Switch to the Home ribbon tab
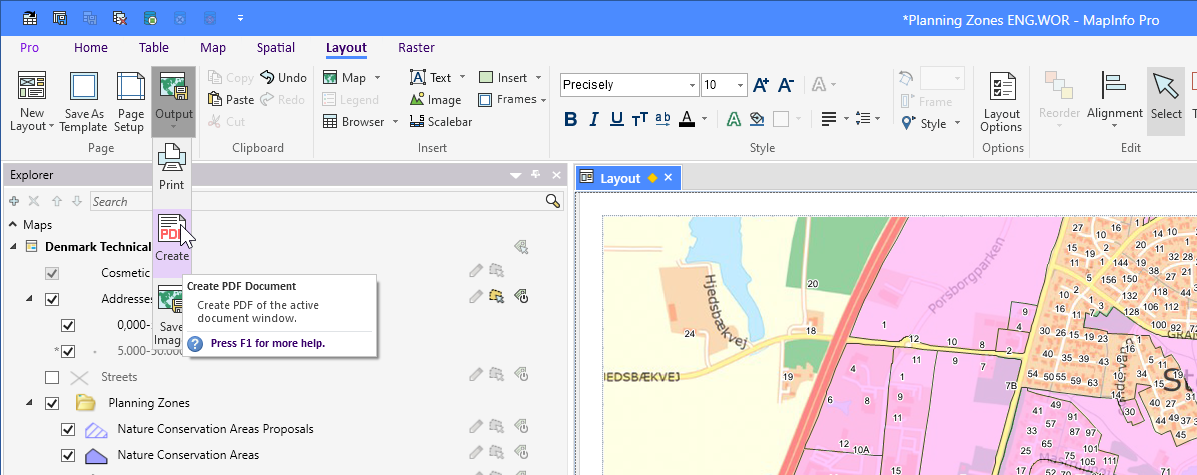 tap(91, 47)
